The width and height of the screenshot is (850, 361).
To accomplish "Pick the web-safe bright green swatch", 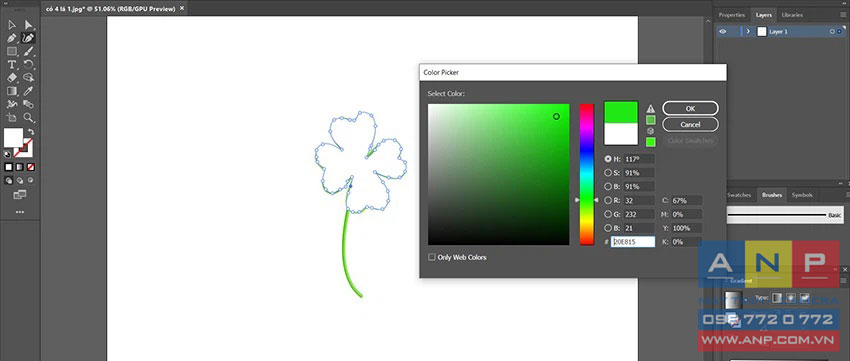I will [x=651, y=142].
